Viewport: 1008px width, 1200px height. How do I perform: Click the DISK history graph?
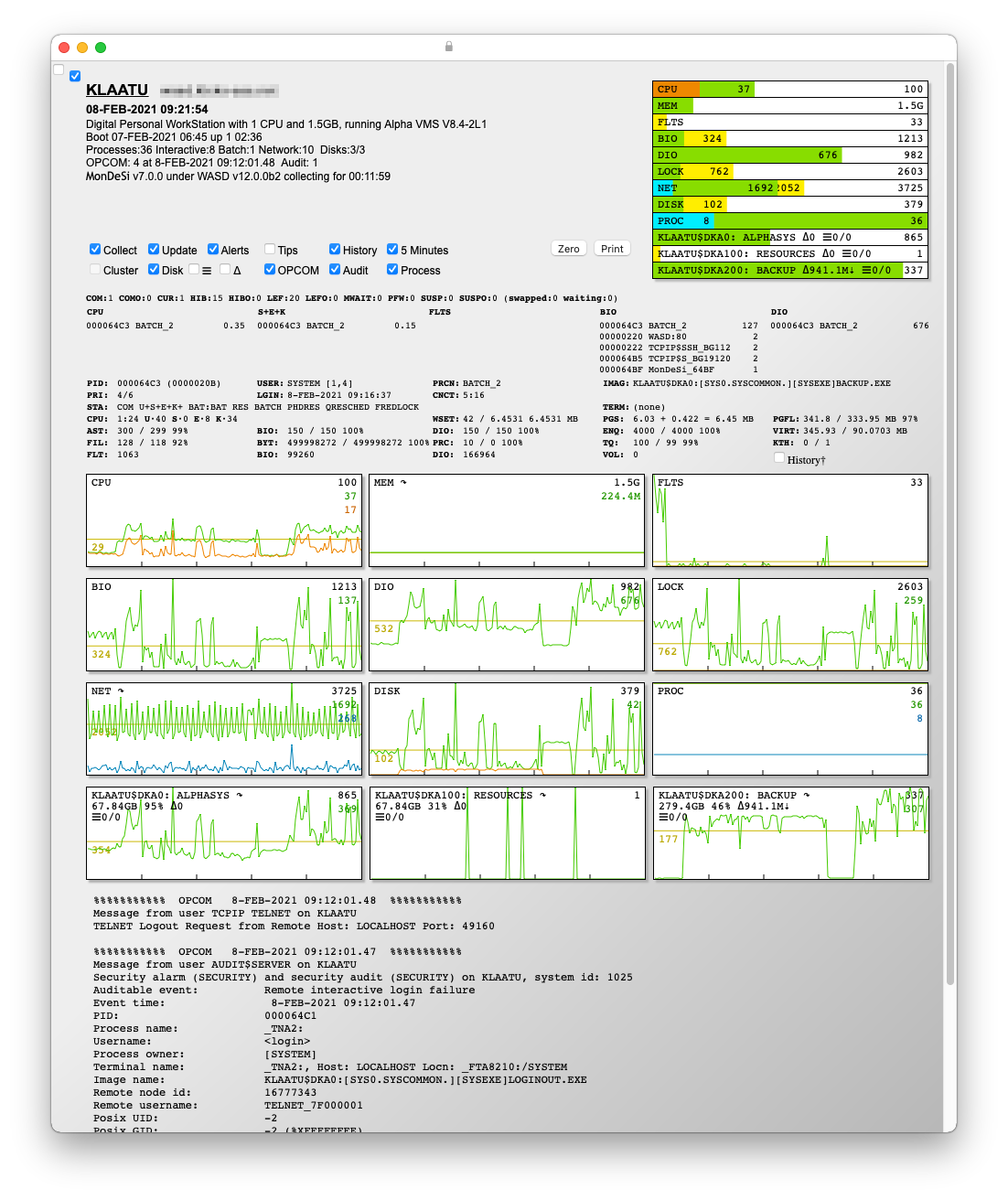tap(507, 729)
